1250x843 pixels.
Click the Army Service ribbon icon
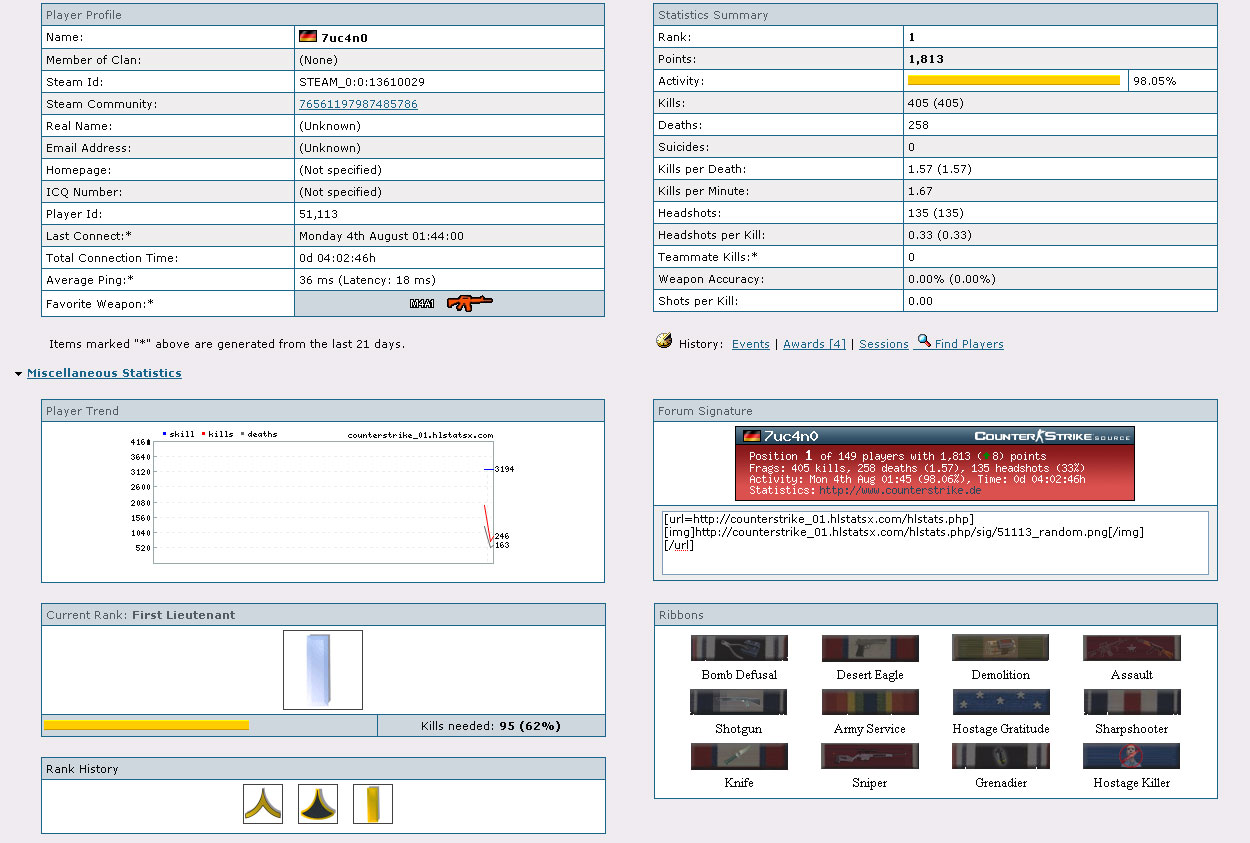coord(869,702)
